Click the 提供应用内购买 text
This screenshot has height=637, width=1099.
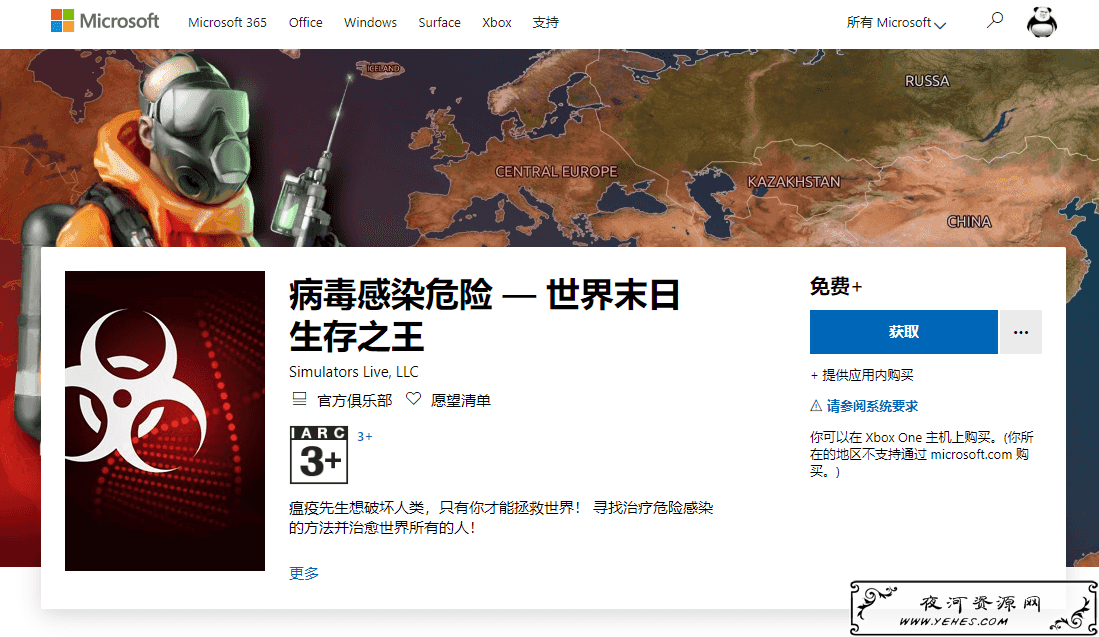coord(862,375)
